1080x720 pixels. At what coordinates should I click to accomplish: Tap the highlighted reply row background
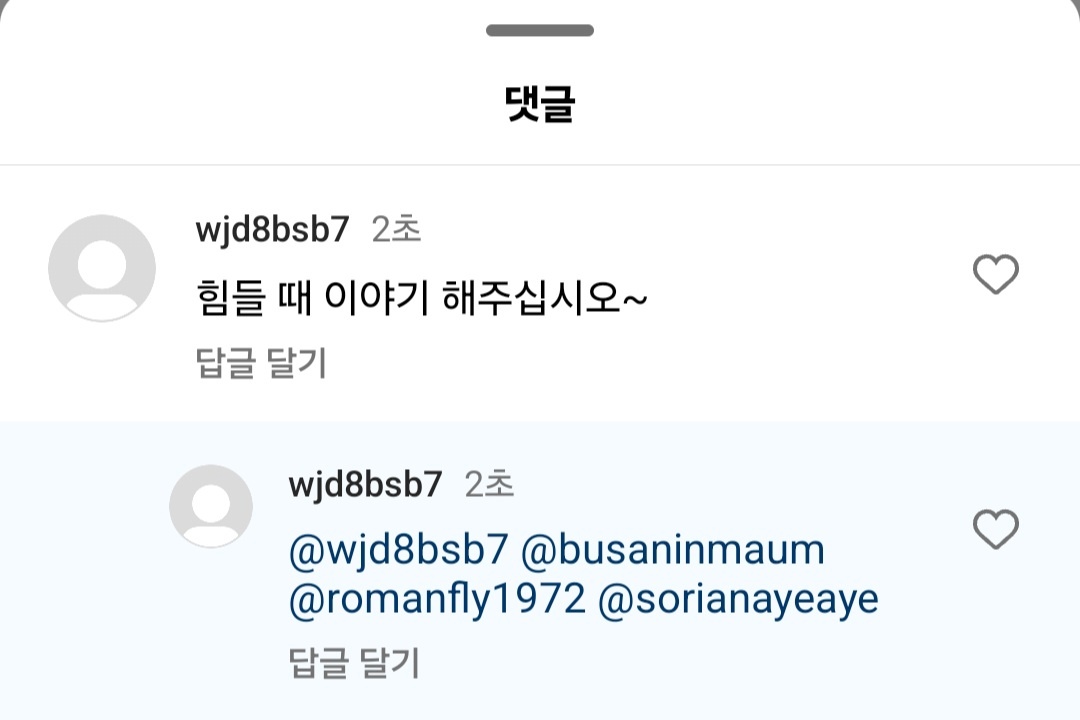(540, 570)
